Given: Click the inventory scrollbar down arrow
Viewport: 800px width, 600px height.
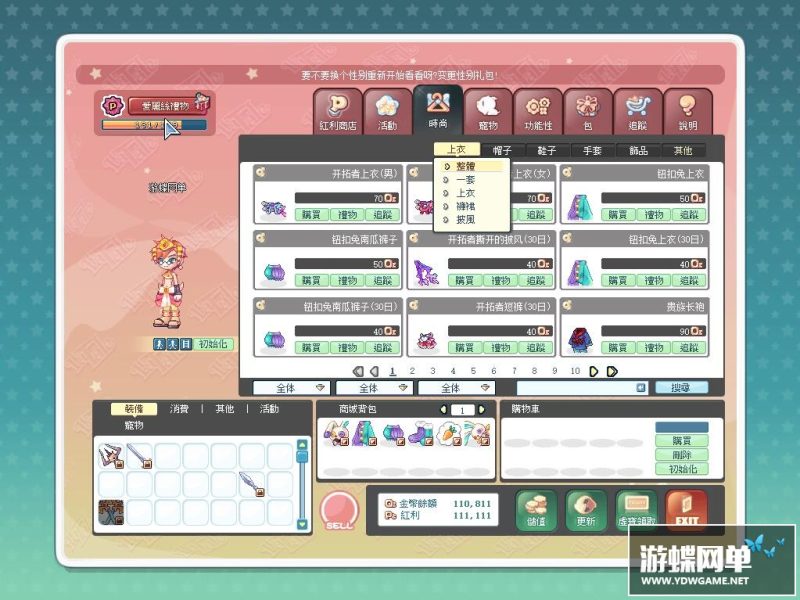Looking at the screenshot, I should click(x=302, y=524).
